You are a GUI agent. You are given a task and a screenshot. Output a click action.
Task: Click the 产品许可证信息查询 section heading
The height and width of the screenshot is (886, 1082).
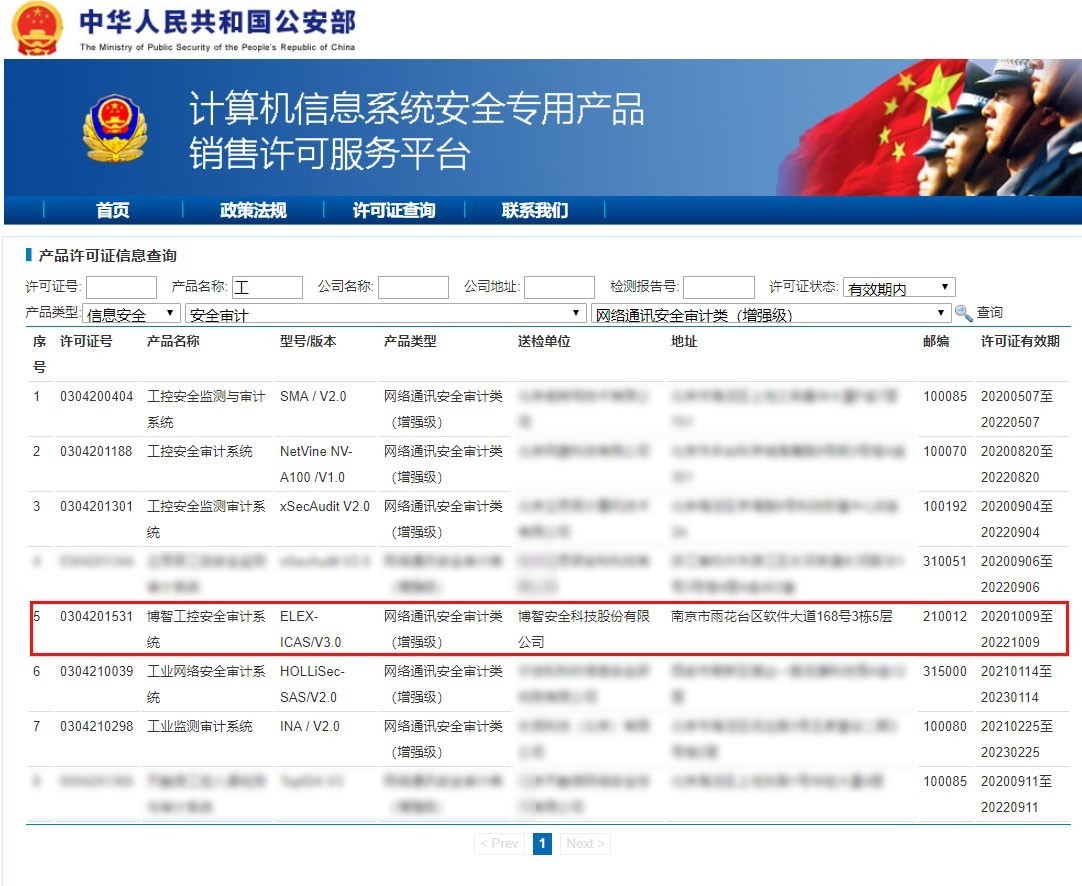tap(108, 255)
